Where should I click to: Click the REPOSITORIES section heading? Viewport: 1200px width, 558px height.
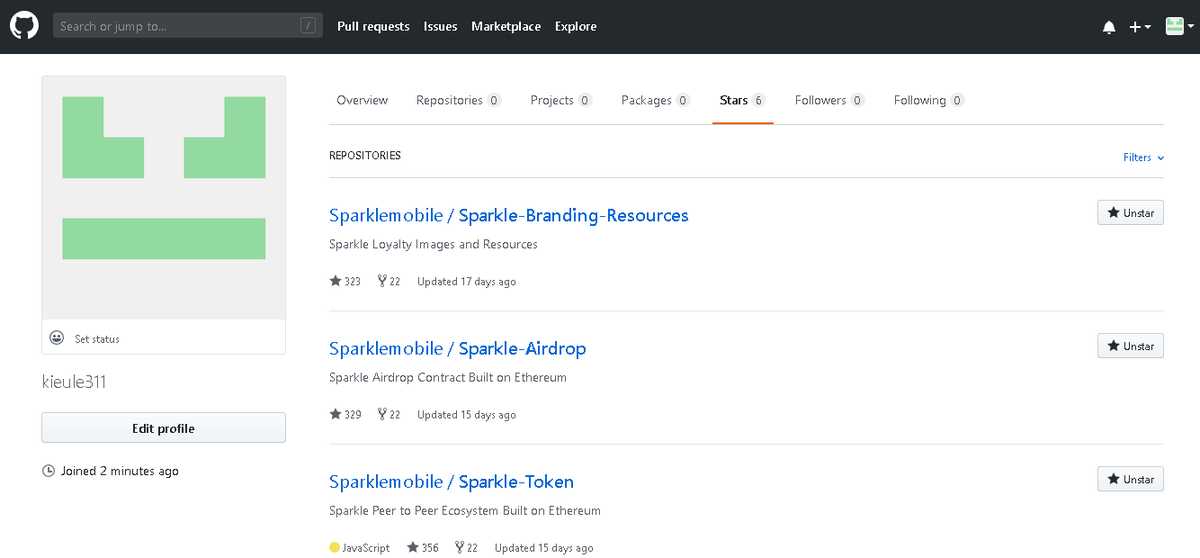[365, 156]
